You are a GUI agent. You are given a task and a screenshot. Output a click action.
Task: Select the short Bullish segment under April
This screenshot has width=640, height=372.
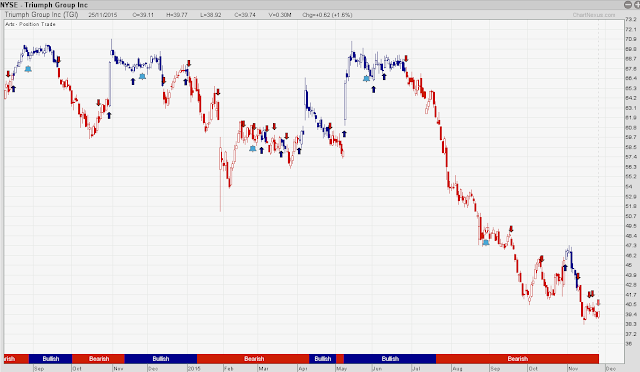[322, 359]
